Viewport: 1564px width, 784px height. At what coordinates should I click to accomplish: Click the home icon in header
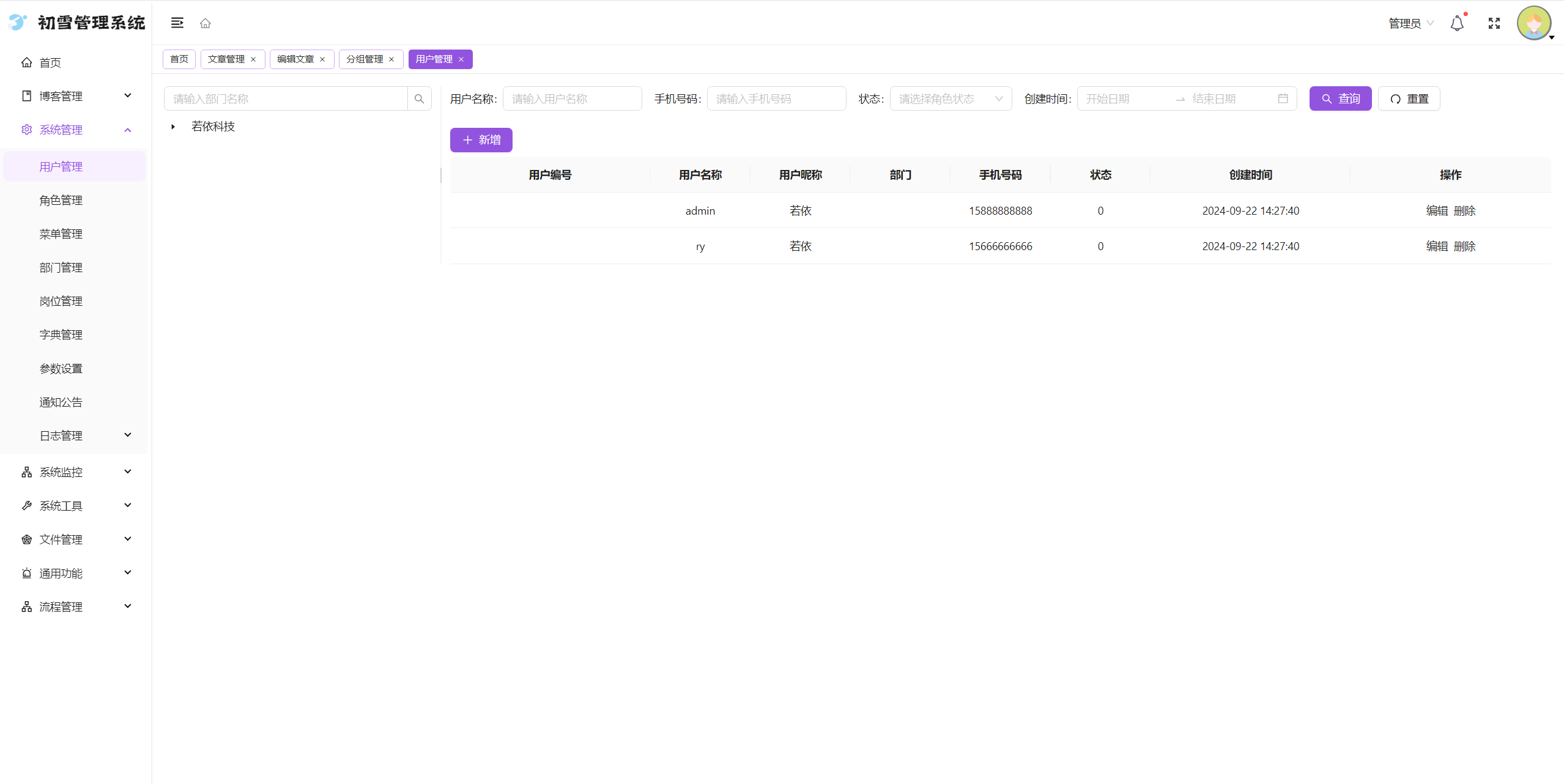(x=206, y=23)
